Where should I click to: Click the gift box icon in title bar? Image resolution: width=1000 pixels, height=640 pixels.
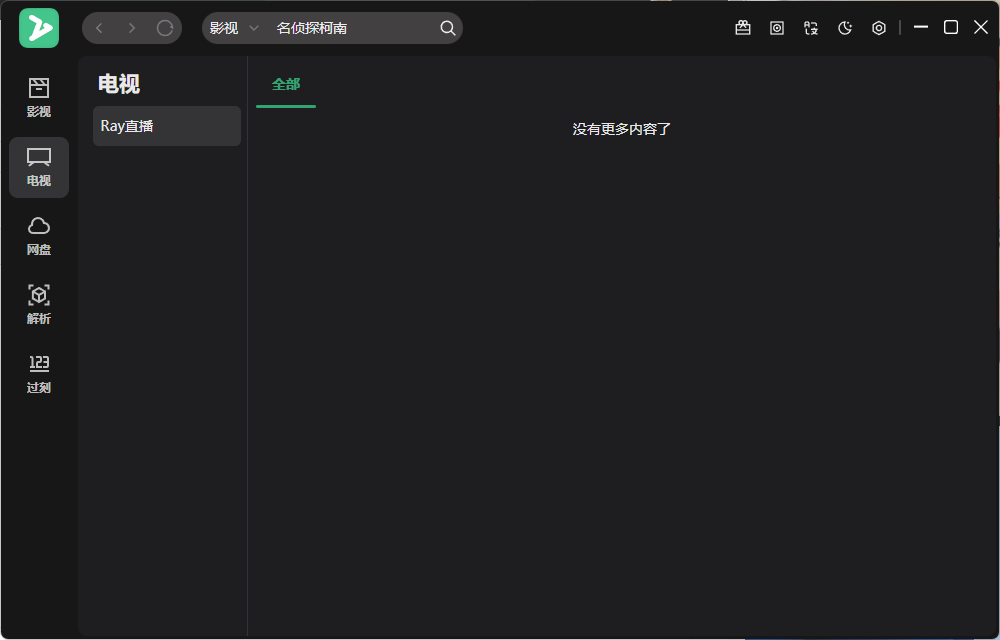tap(742, 28)
